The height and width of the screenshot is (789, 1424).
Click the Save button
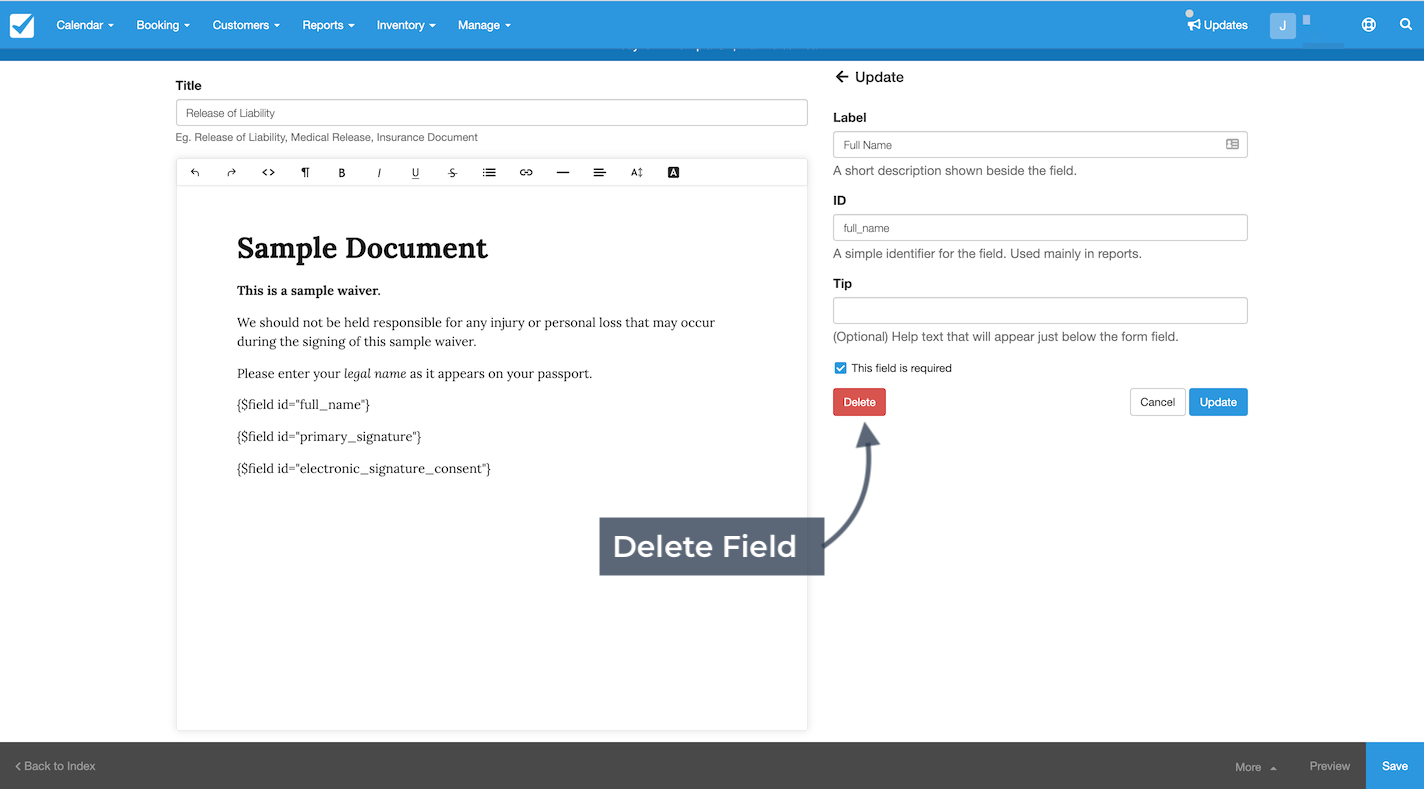[1395, 766]
